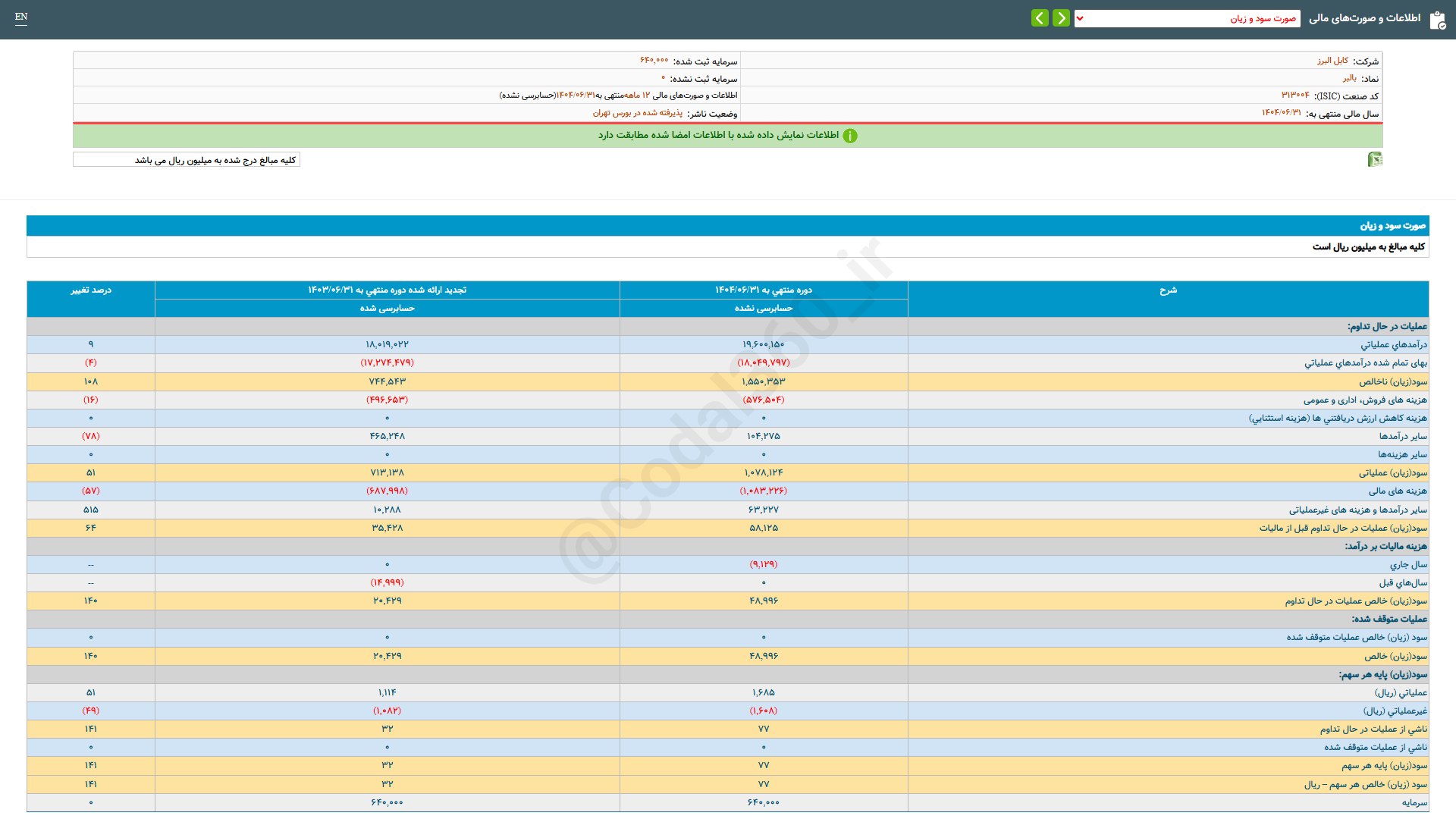Click the درصد تغییر column header
Screen dimensions: 1456x819
[91, 290]
